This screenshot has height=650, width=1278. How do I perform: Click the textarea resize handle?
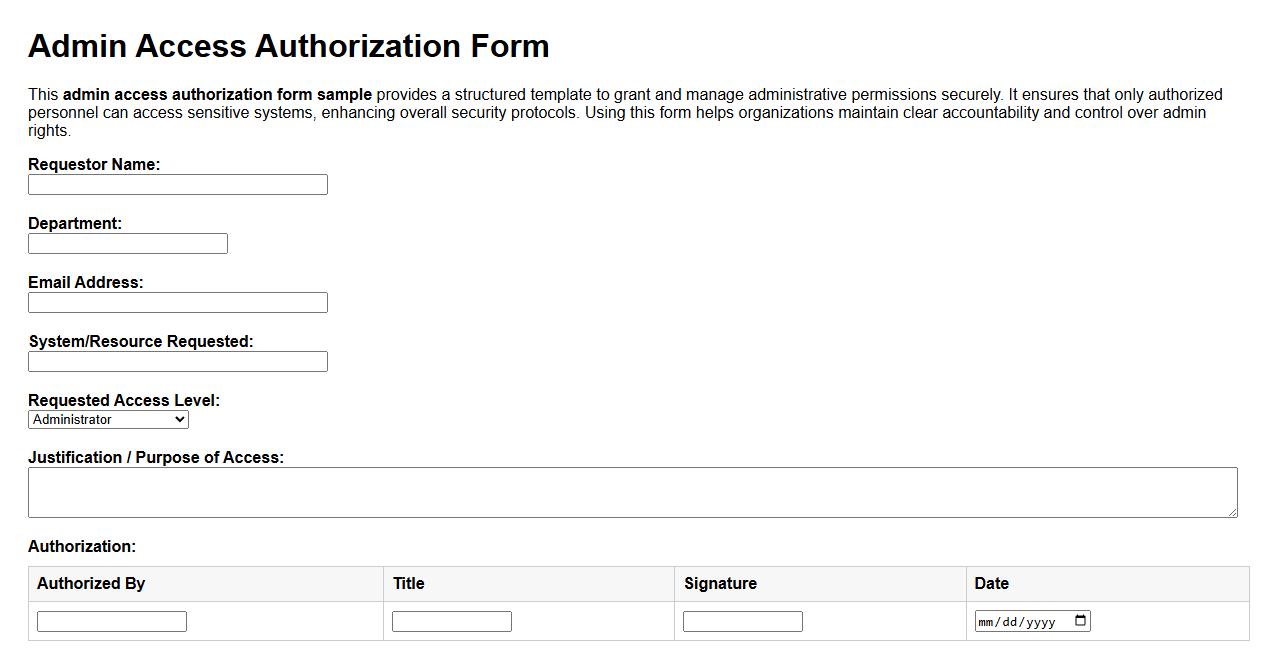click(1233, 513)
